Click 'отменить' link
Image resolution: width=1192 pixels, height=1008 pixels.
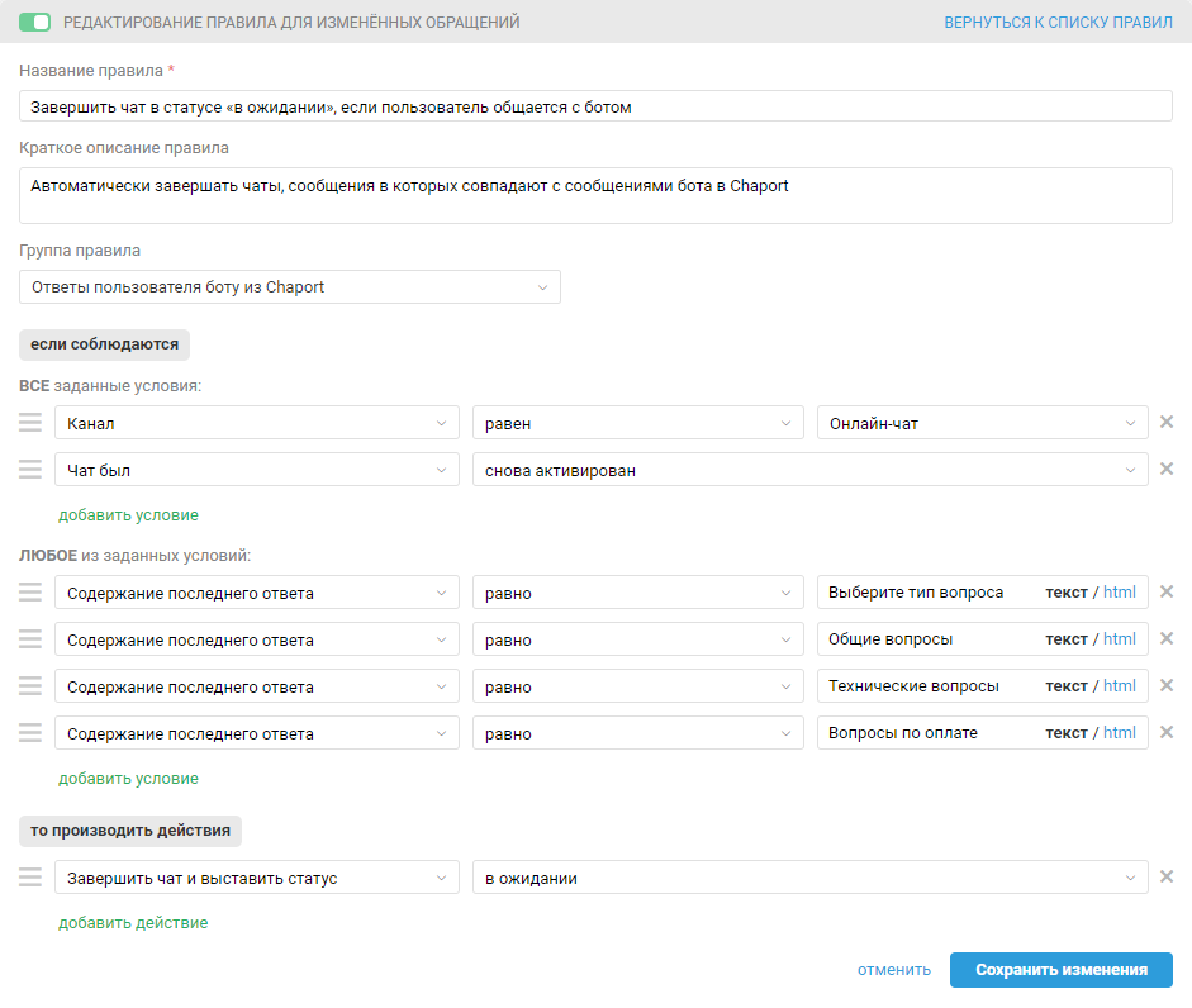click(x=894, y=969)
